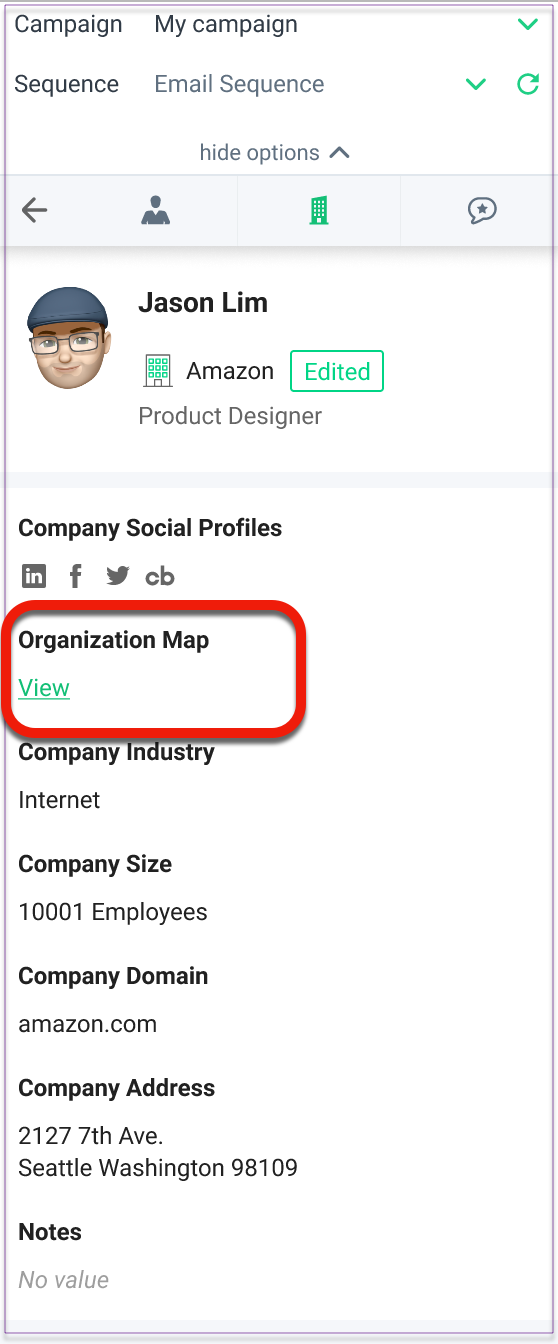Open the person profile tab icon
Image resolution: width=558 pixels, height=1344 pixels.
[155, 210]
